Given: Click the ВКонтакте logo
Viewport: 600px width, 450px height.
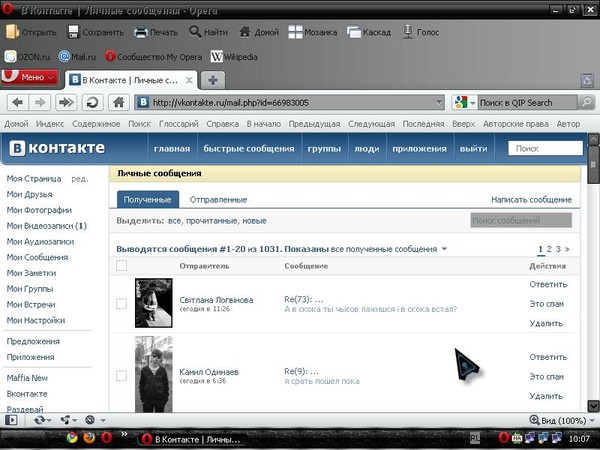Looking at the screenshot, I should point(57,148).
